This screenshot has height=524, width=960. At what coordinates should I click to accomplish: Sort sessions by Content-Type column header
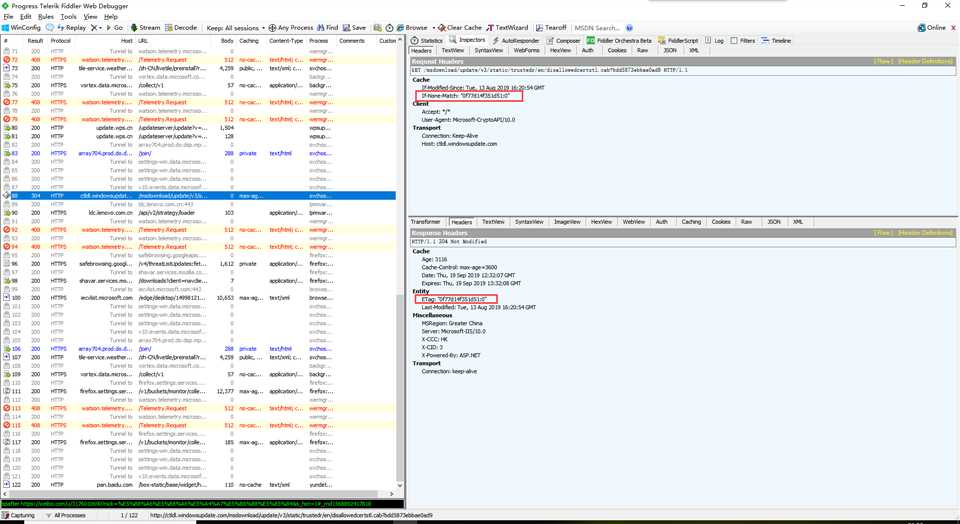coord(286,40)
